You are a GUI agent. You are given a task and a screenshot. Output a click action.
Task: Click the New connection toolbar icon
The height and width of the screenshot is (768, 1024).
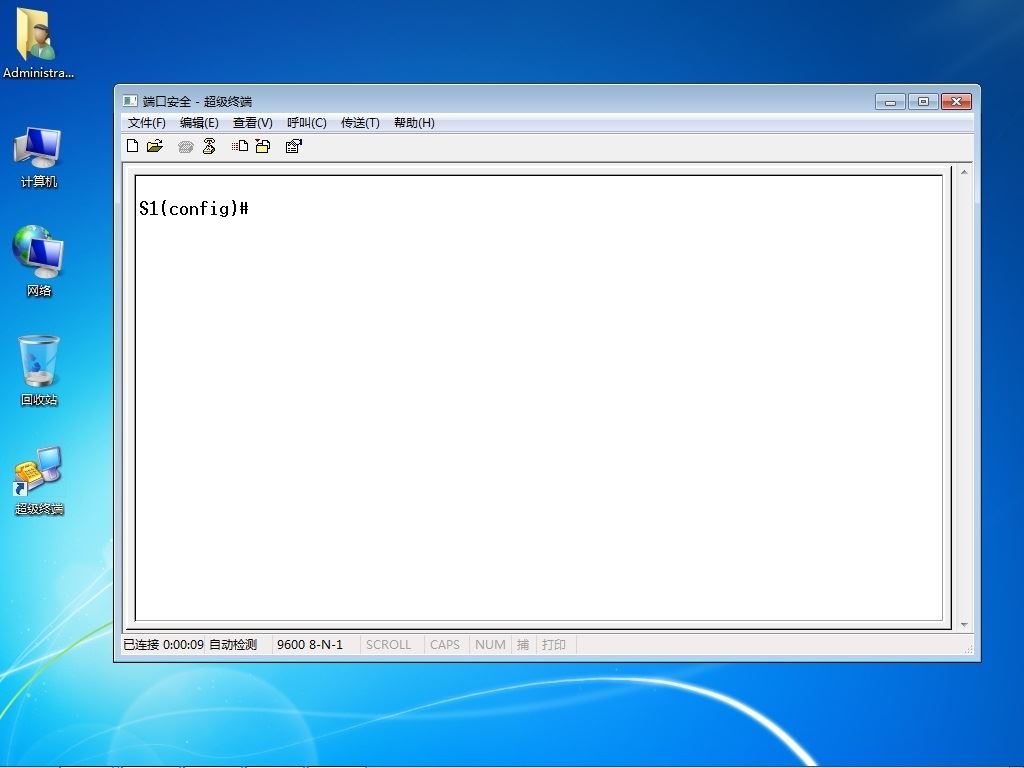133,146
